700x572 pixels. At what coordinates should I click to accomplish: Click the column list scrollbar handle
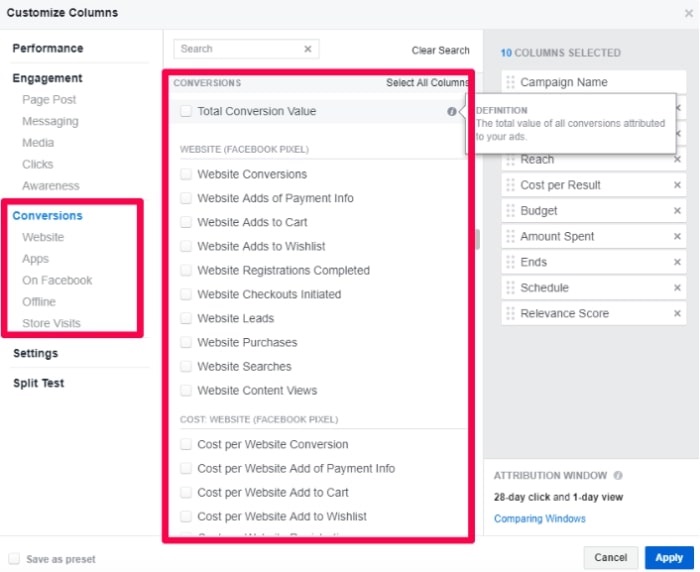478,239
